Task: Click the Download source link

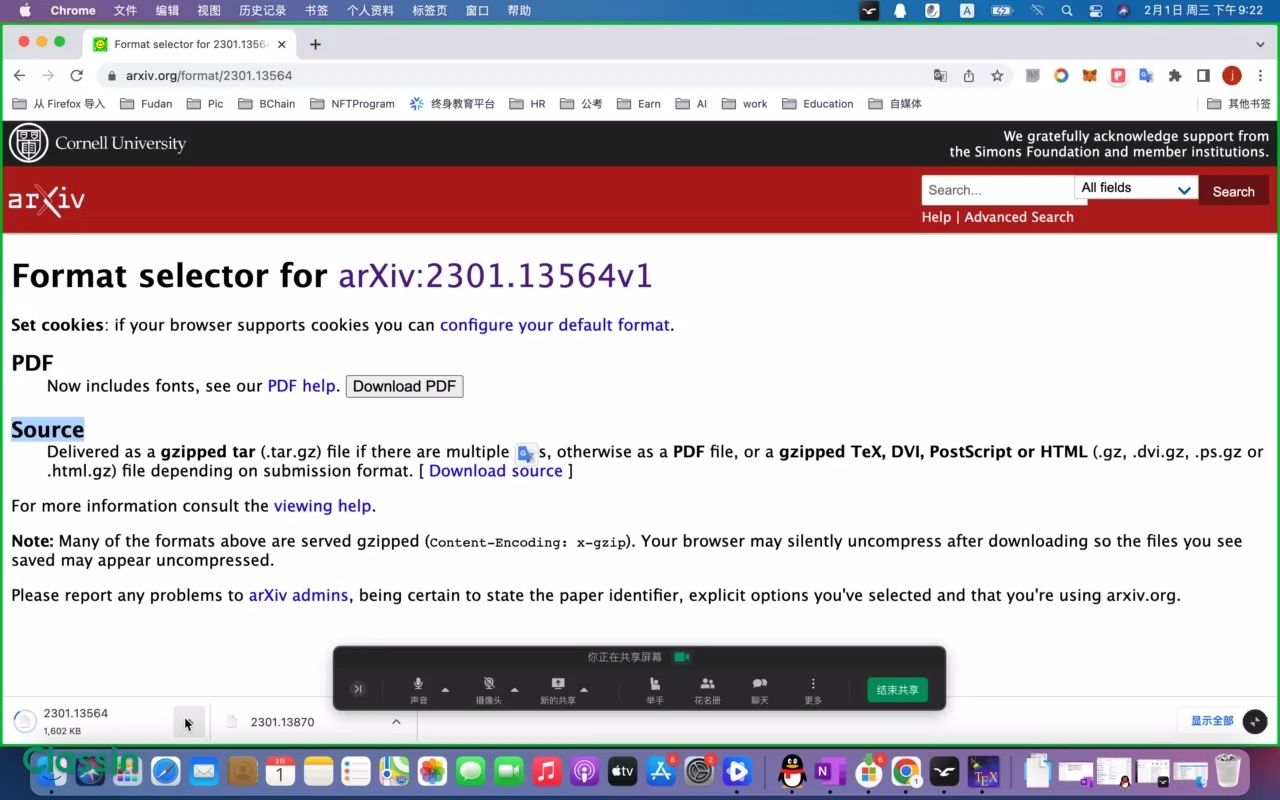Action: coord(496,471)
